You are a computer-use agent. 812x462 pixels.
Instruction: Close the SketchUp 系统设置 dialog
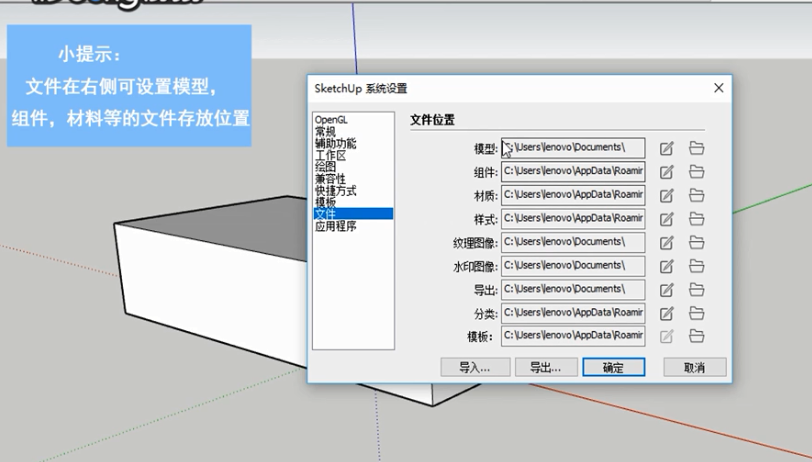(x=718, y=88)
